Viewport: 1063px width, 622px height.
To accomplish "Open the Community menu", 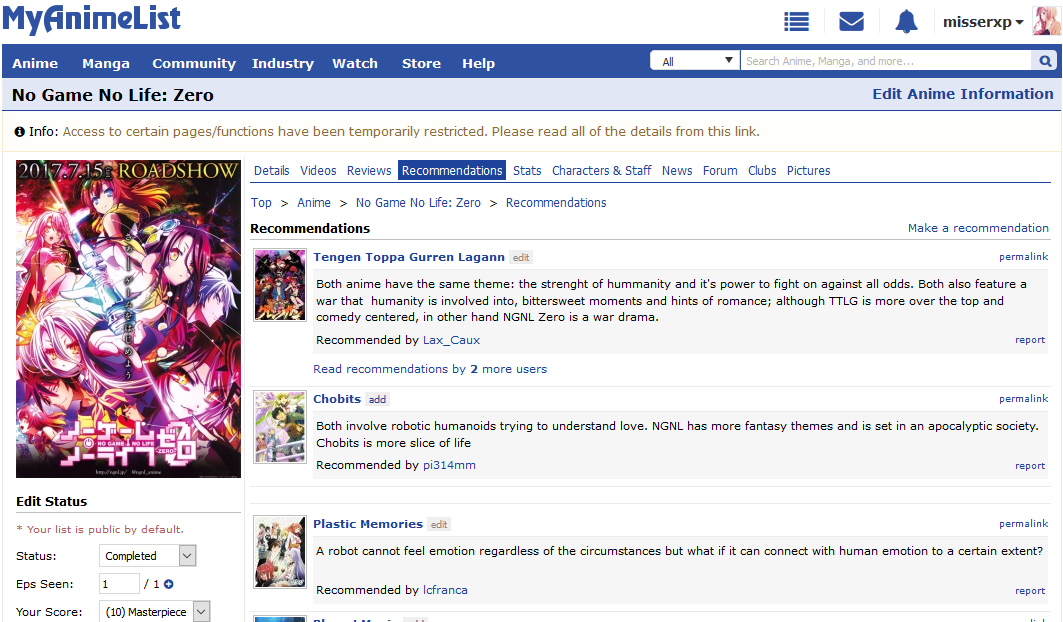I will coord(194,63).
